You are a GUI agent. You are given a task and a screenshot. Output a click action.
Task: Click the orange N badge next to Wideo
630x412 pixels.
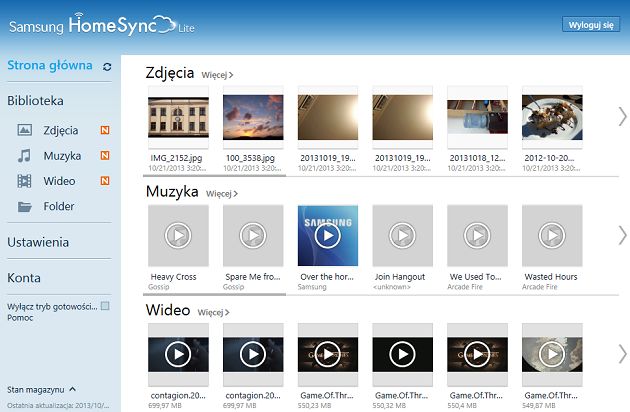[x=105, y=181]
